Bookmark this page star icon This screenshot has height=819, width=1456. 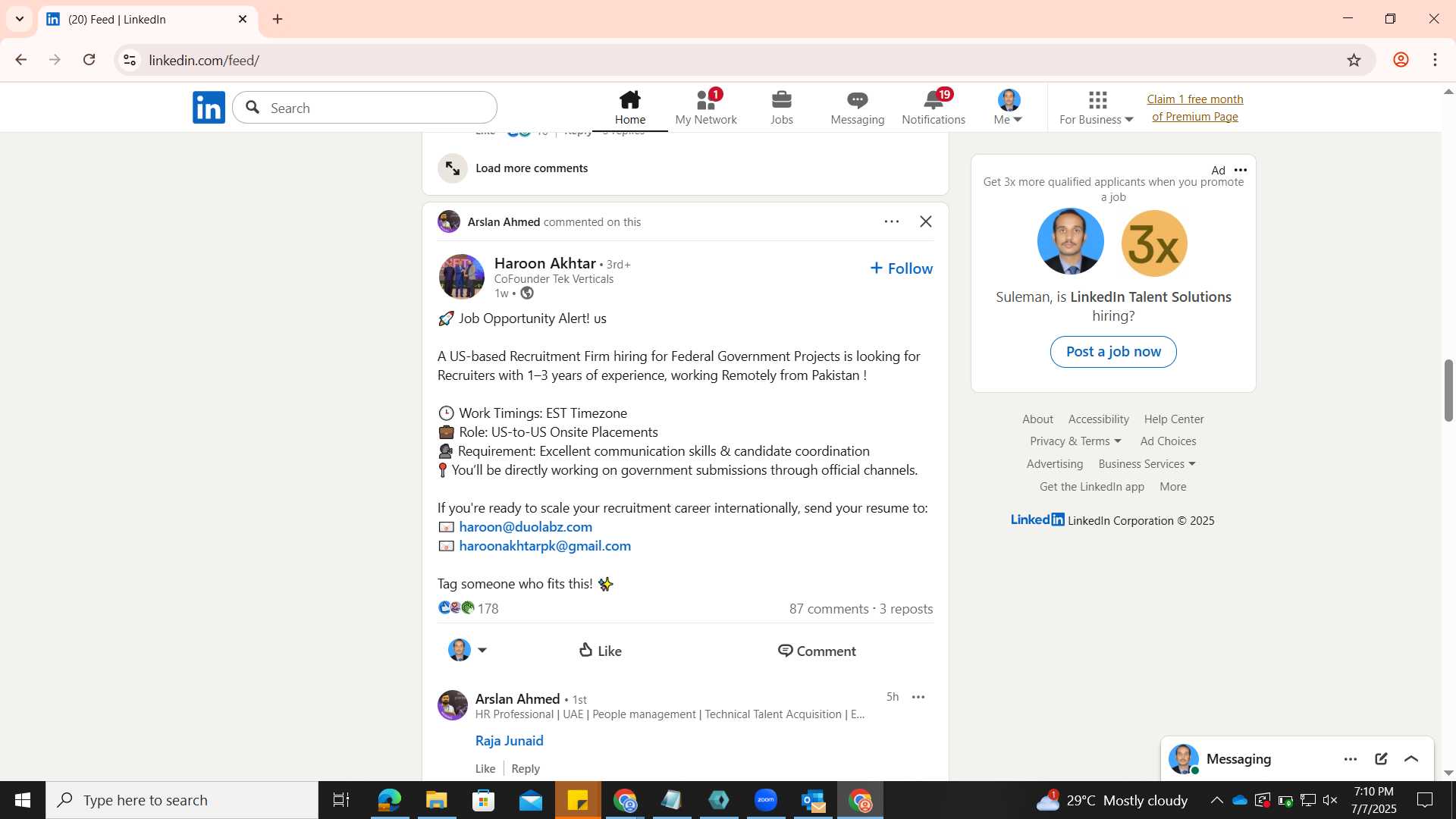pyautogui.click(x=1354, y=60)
